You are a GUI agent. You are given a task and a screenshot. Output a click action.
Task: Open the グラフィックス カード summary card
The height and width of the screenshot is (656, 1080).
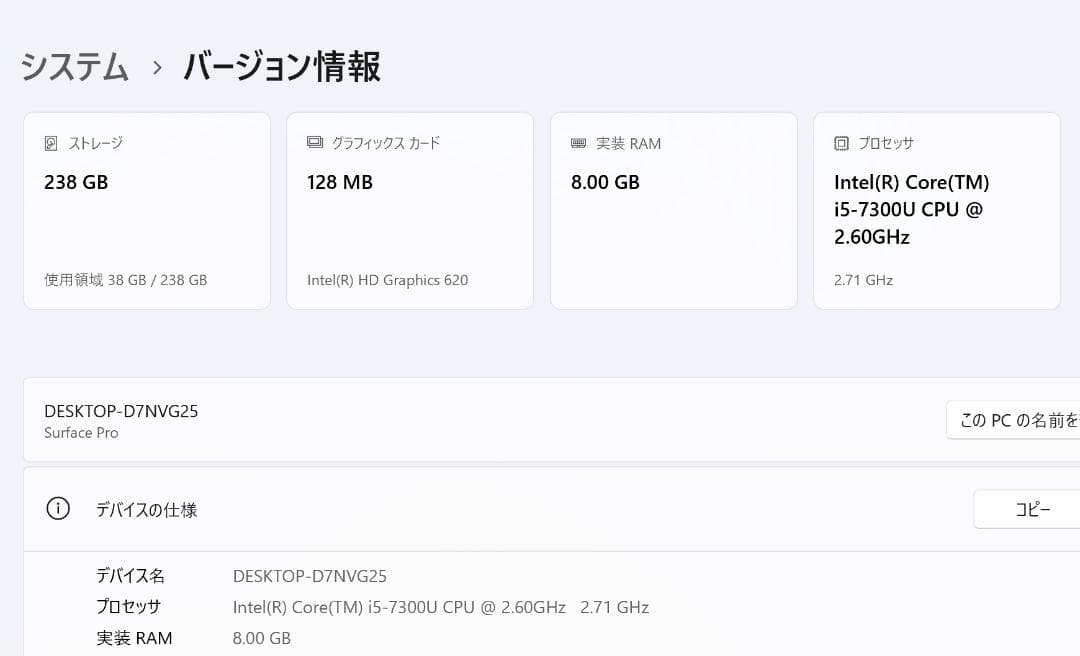[410, 210]
